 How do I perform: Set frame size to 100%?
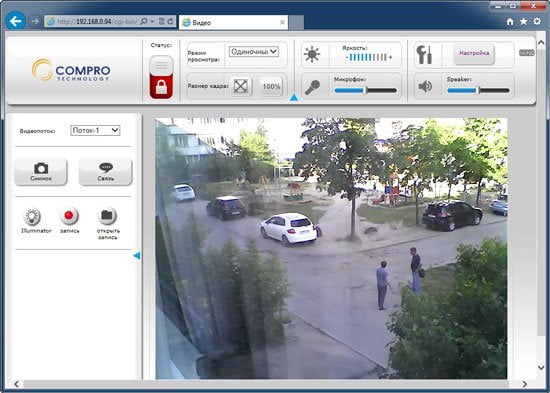click(271, 86)
